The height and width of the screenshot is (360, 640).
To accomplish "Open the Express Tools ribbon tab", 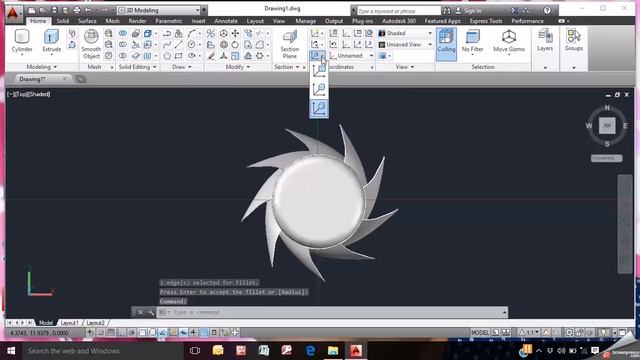I will (x=486, y=21).
